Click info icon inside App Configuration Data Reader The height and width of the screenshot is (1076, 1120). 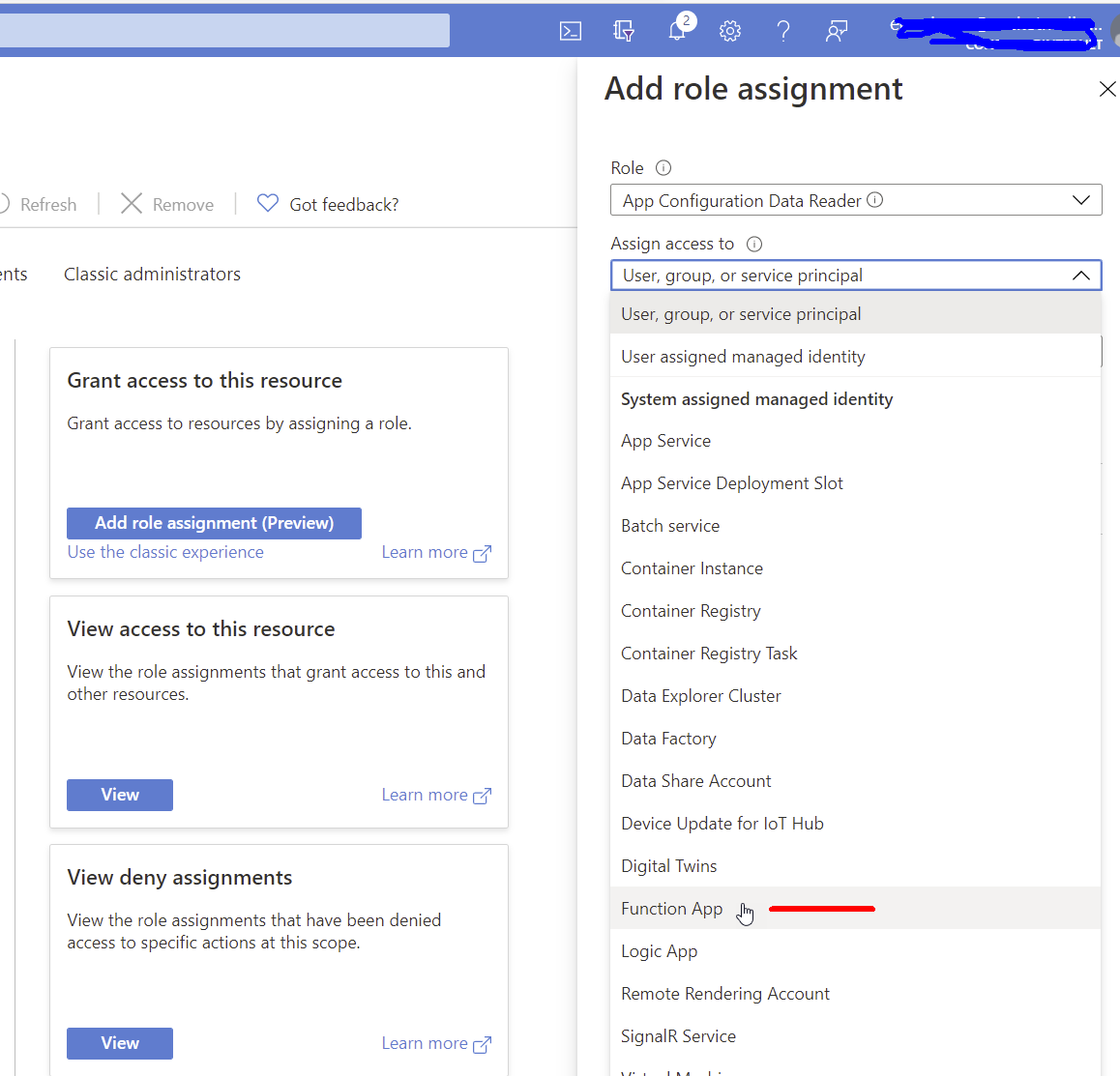[x=875, y=200]
